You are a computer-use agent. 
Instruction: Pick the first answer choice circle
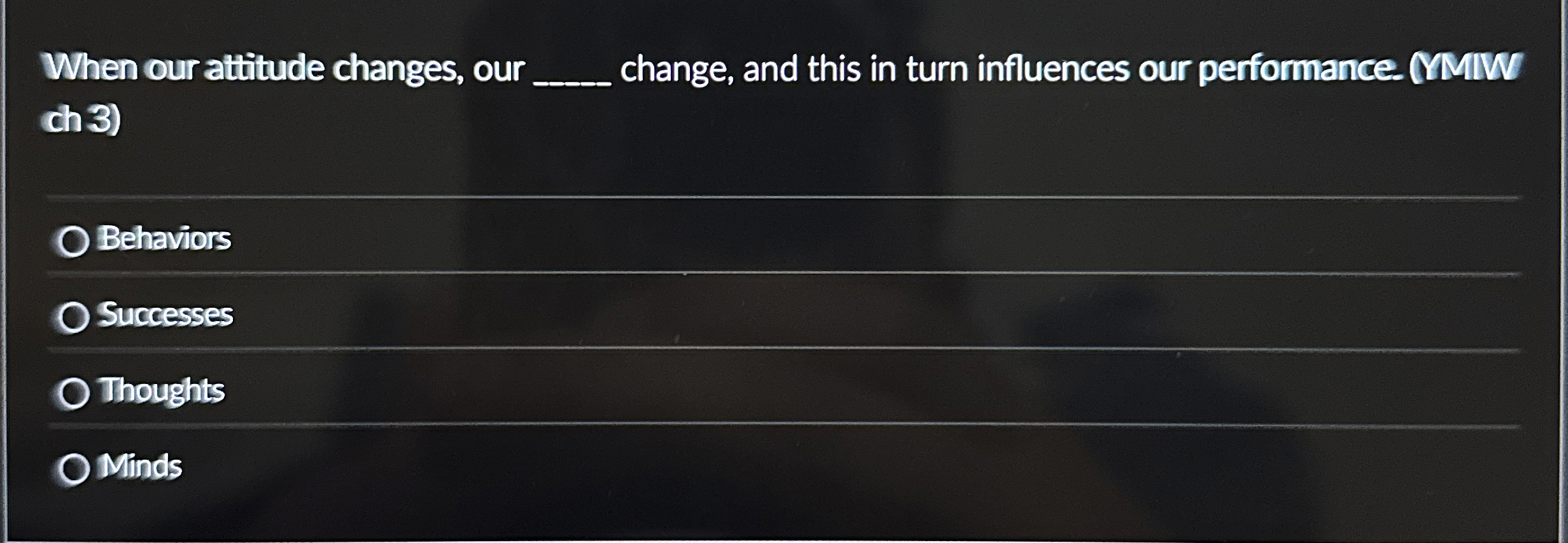pyautogui.click(x=73, y=242)
